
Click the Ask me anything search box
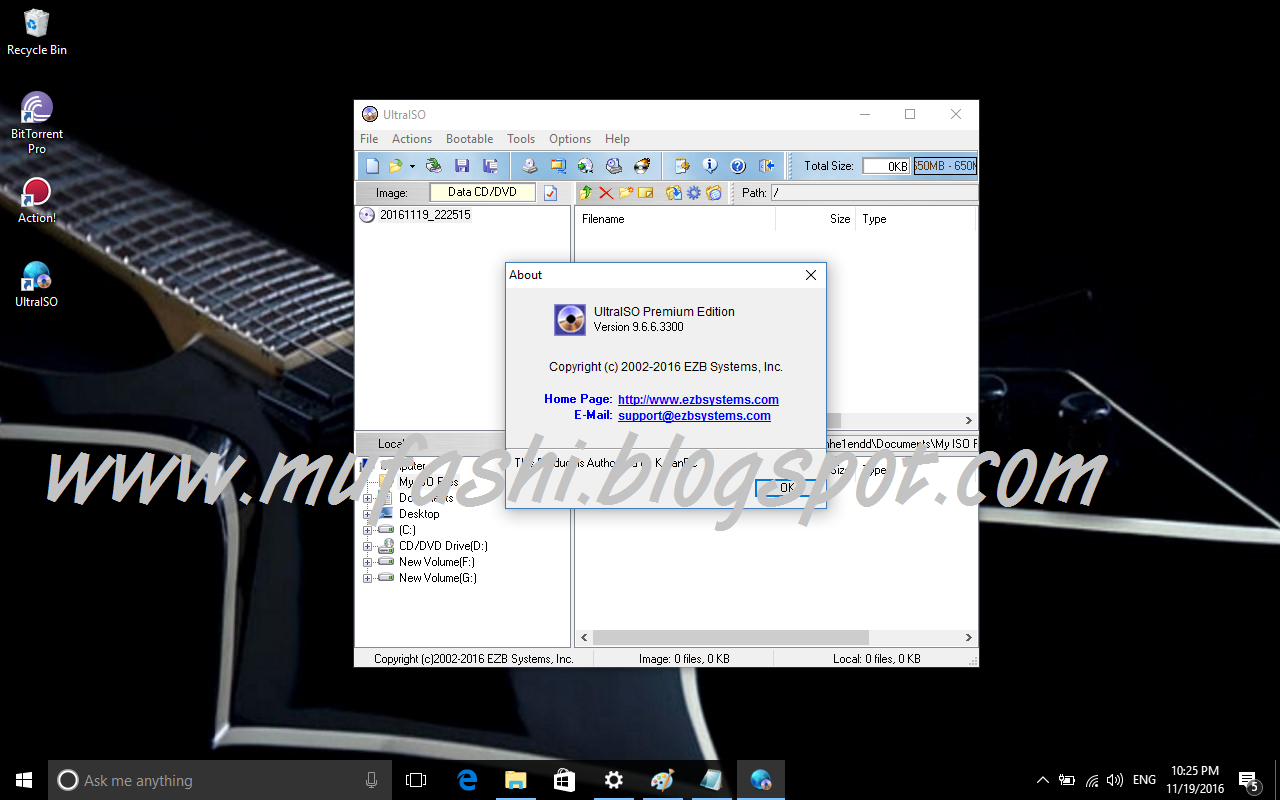(220, 780)
